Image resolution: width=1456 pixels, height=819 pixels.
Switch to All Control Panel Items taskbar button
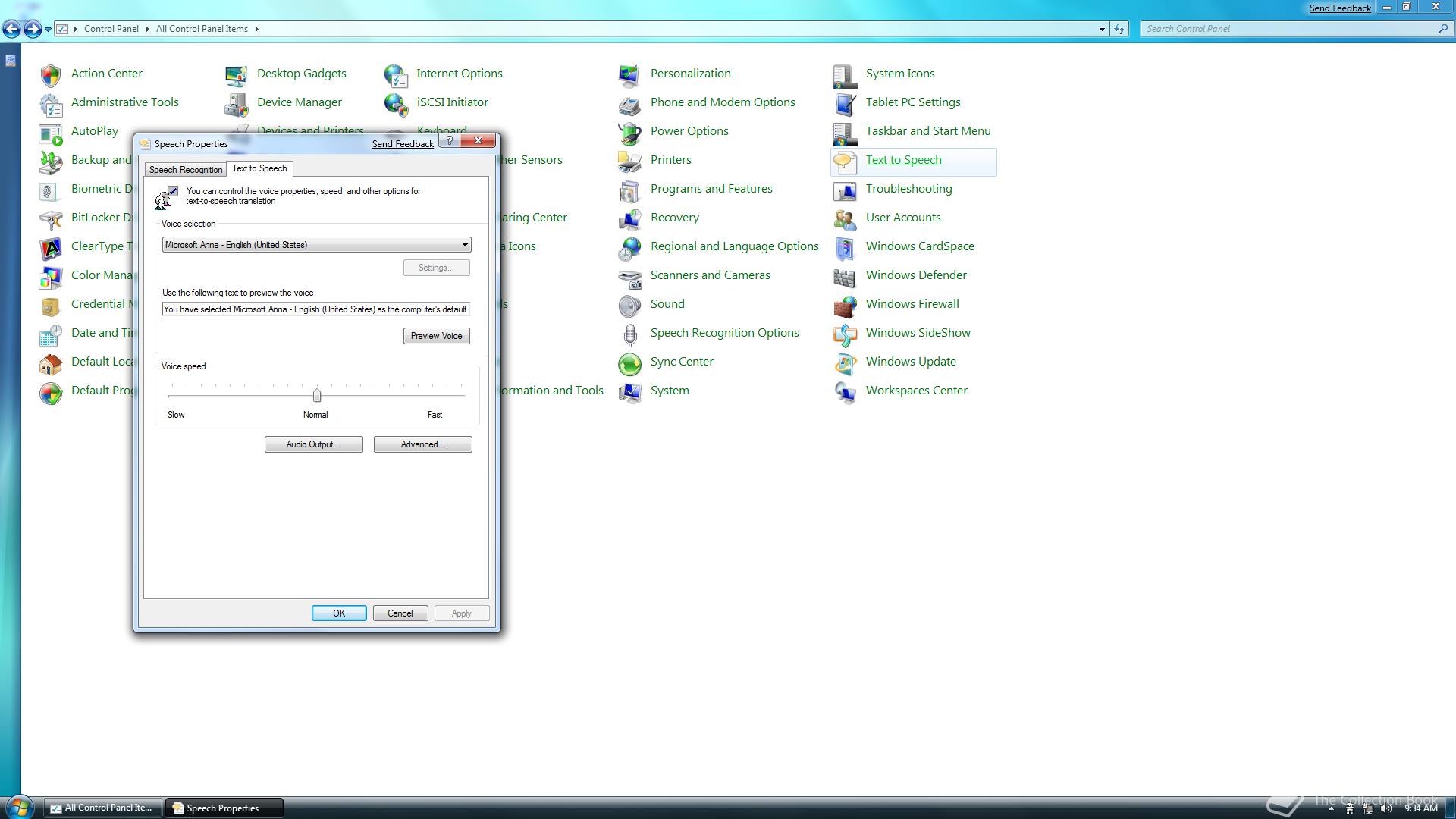click(102, 808)
